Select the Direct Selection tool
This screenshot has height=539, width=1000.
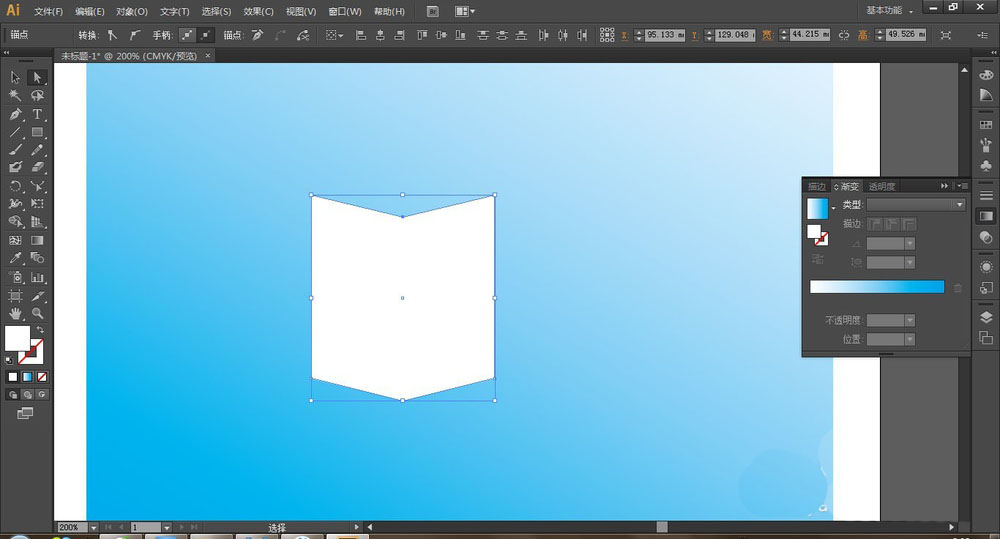(x=37, y=77)
